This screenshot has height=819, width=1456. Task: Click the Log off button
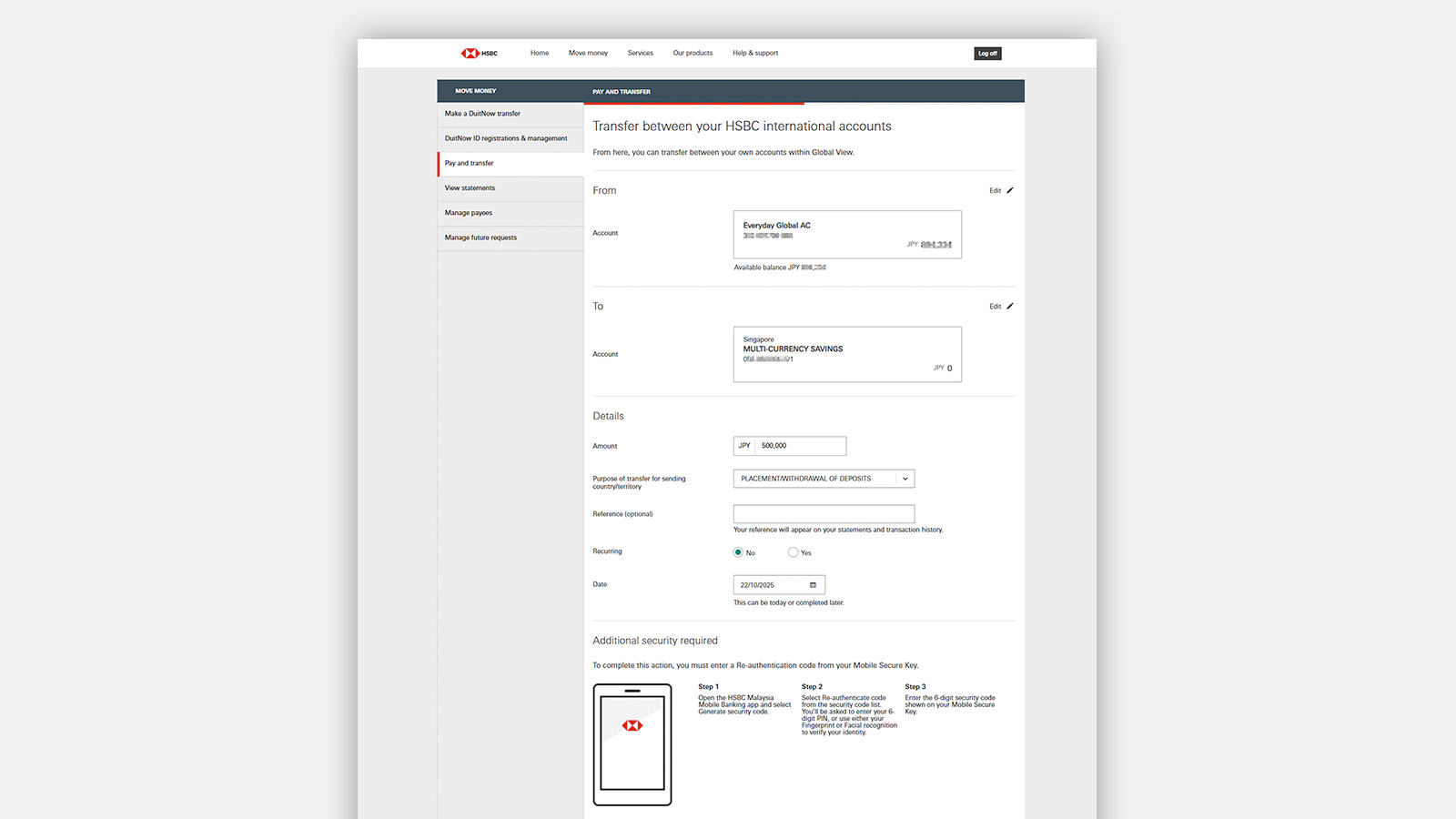tap(987, 54)
